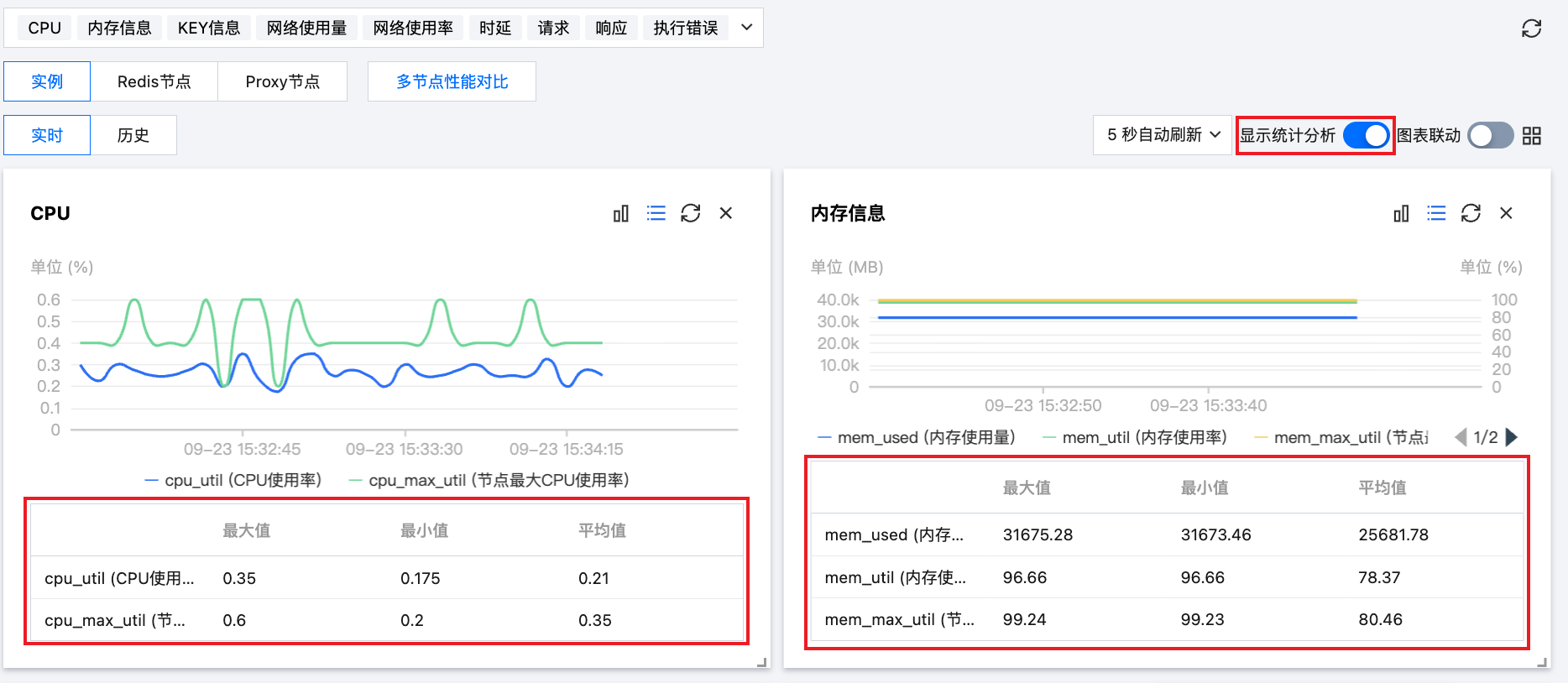Click the 多节点性能对比 button
Image resolution: width=1568 pixels, height=683 pixels.
click(x=452, y=81)
